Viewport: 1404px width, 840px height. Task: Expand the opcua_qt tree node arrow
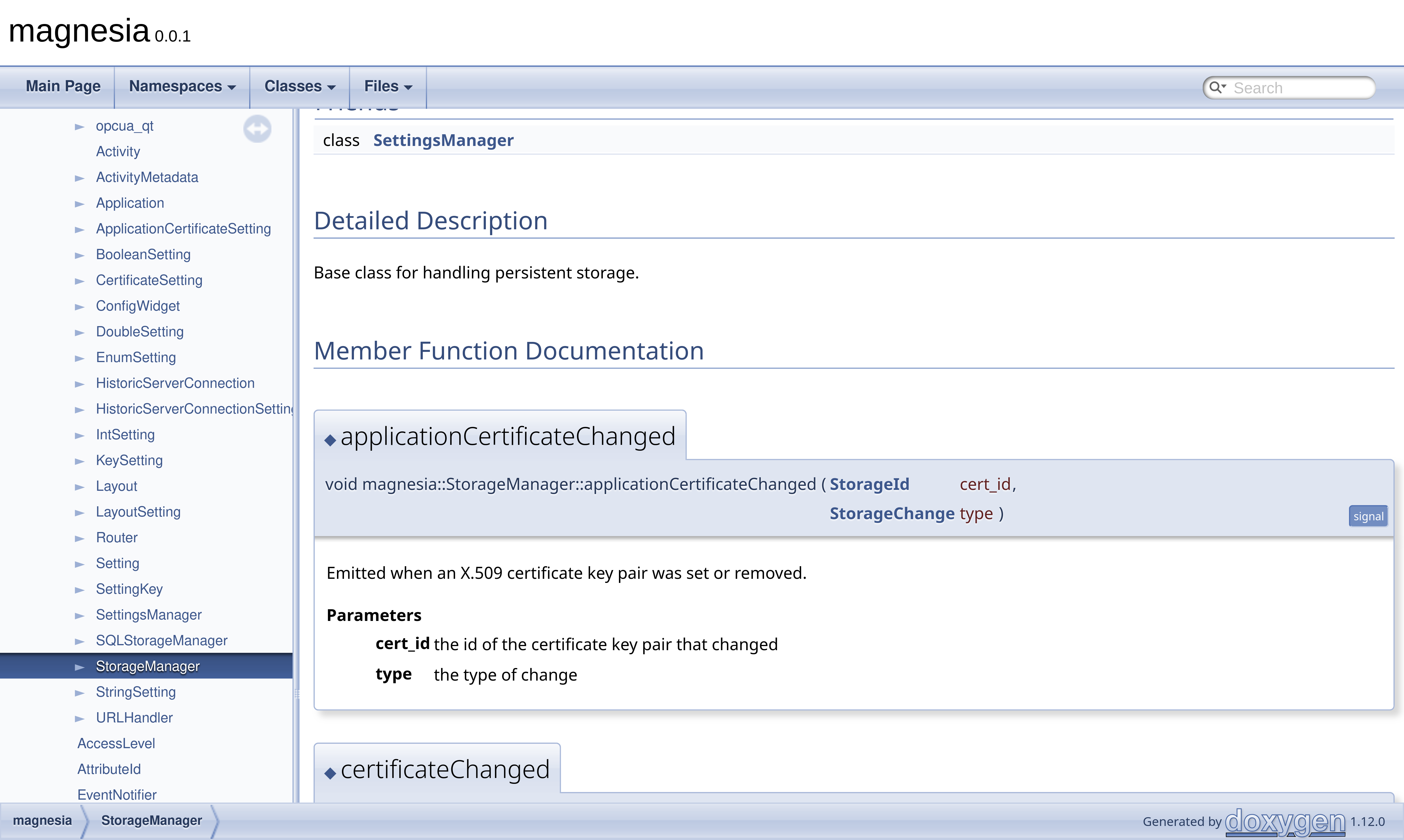[80, 127]
